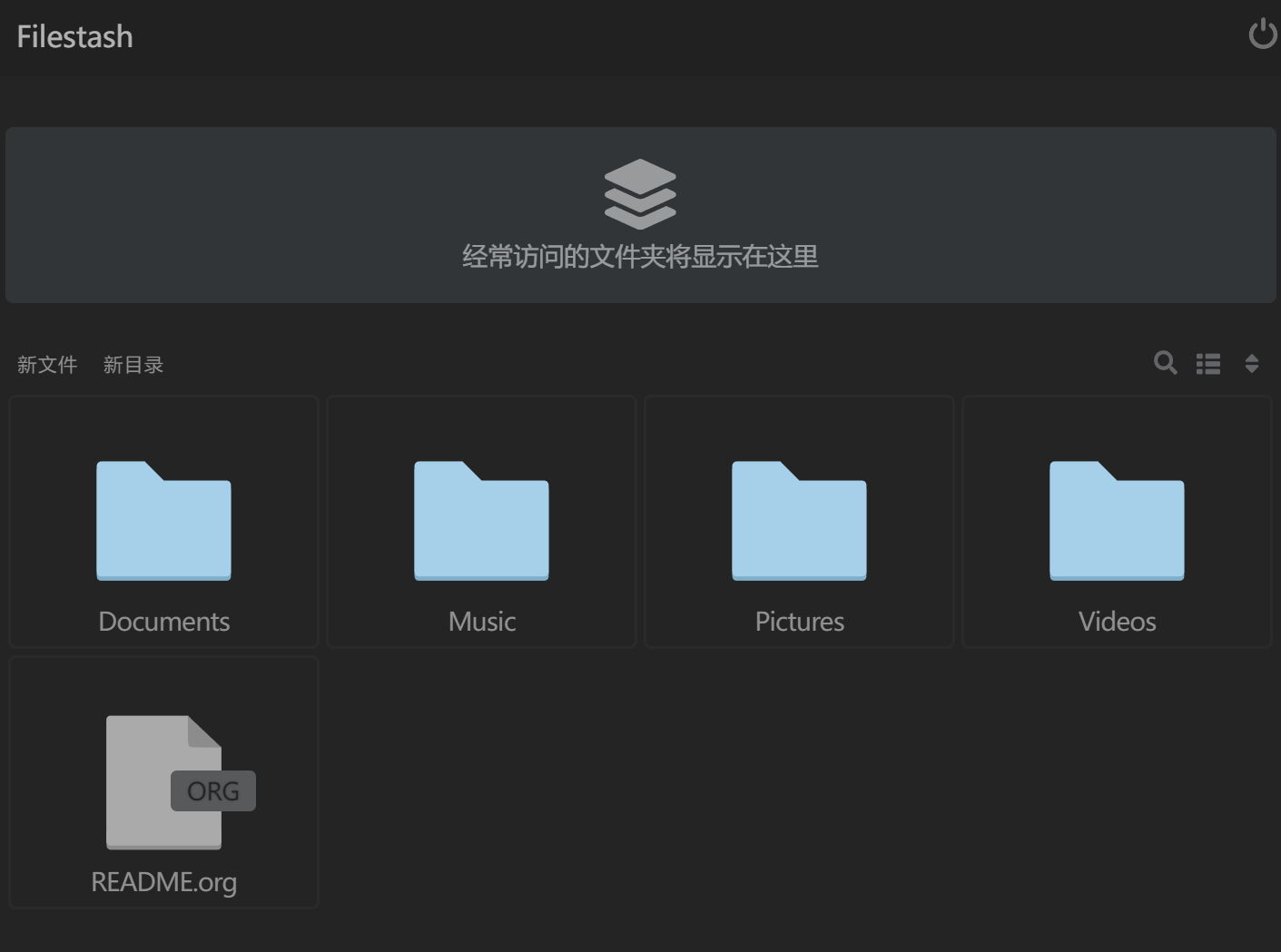Select the Videos folder label
This screenshot has height=952, width=1281.
coord(1117,621)
